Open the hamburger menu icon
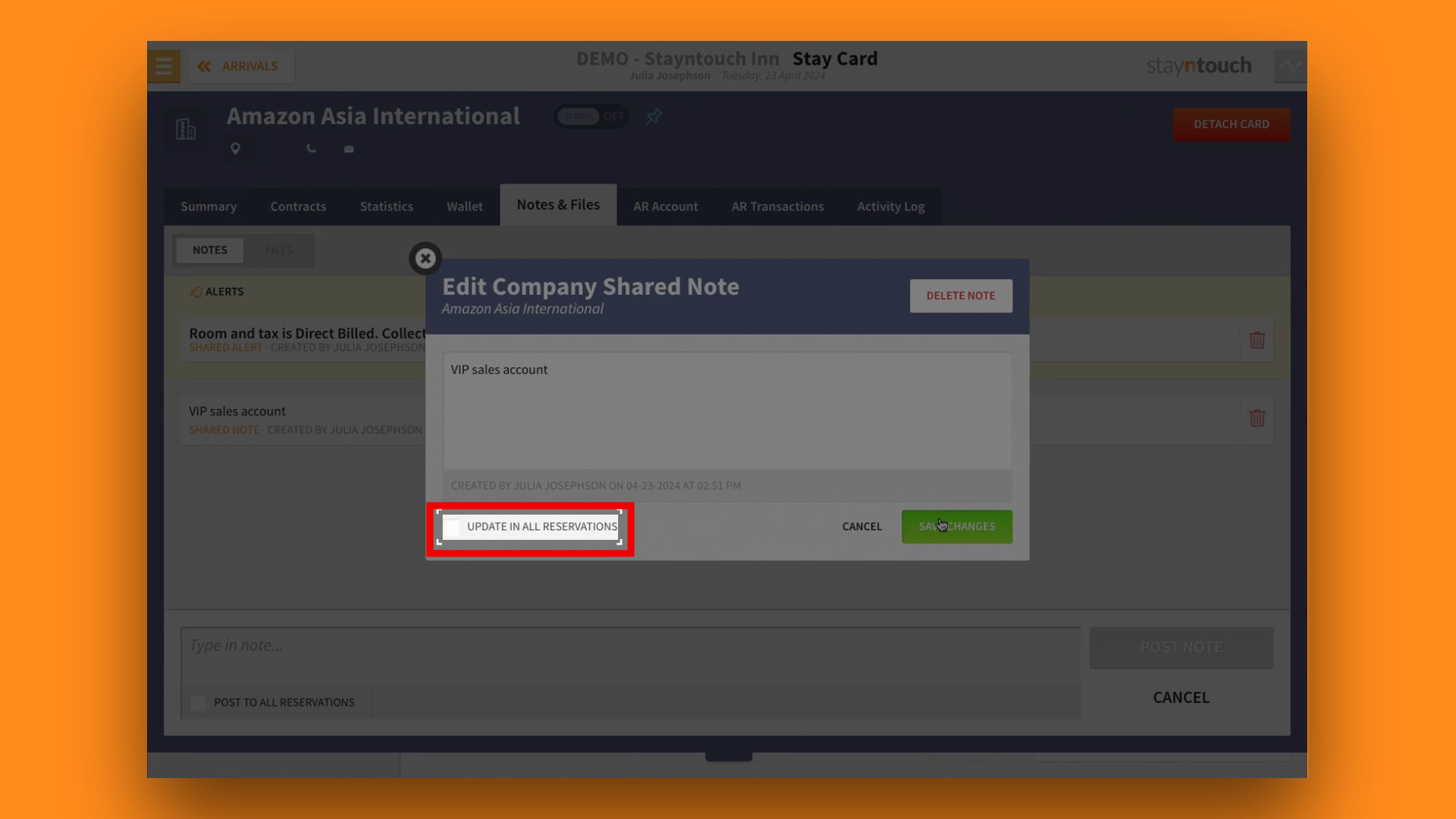Viewport: 1456px width, 819px height. click(164, 67)
